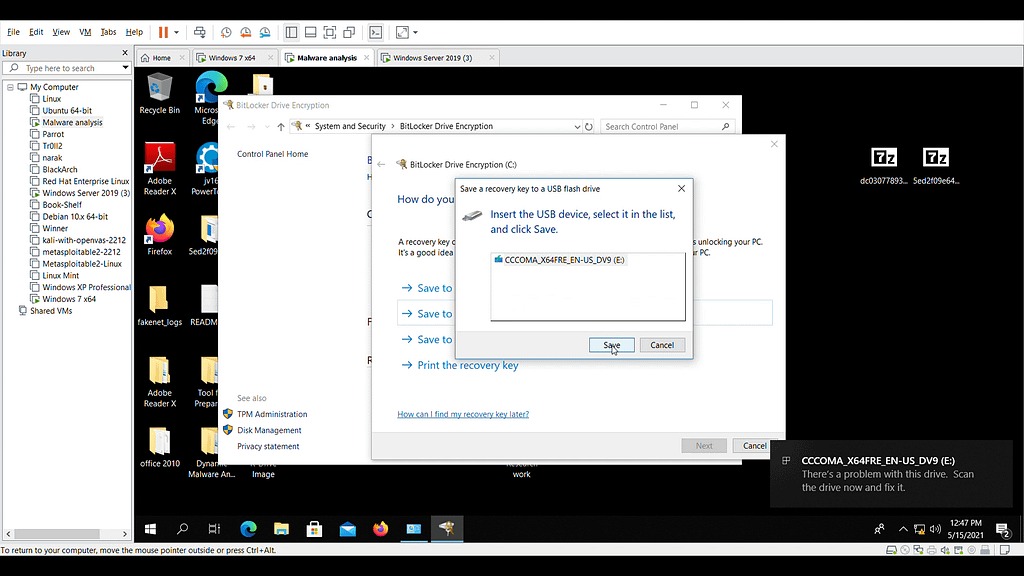Take a snapshot with the clock-plus icon
The width and height of the screenshot is (1024, 576).
coord(226,32)
